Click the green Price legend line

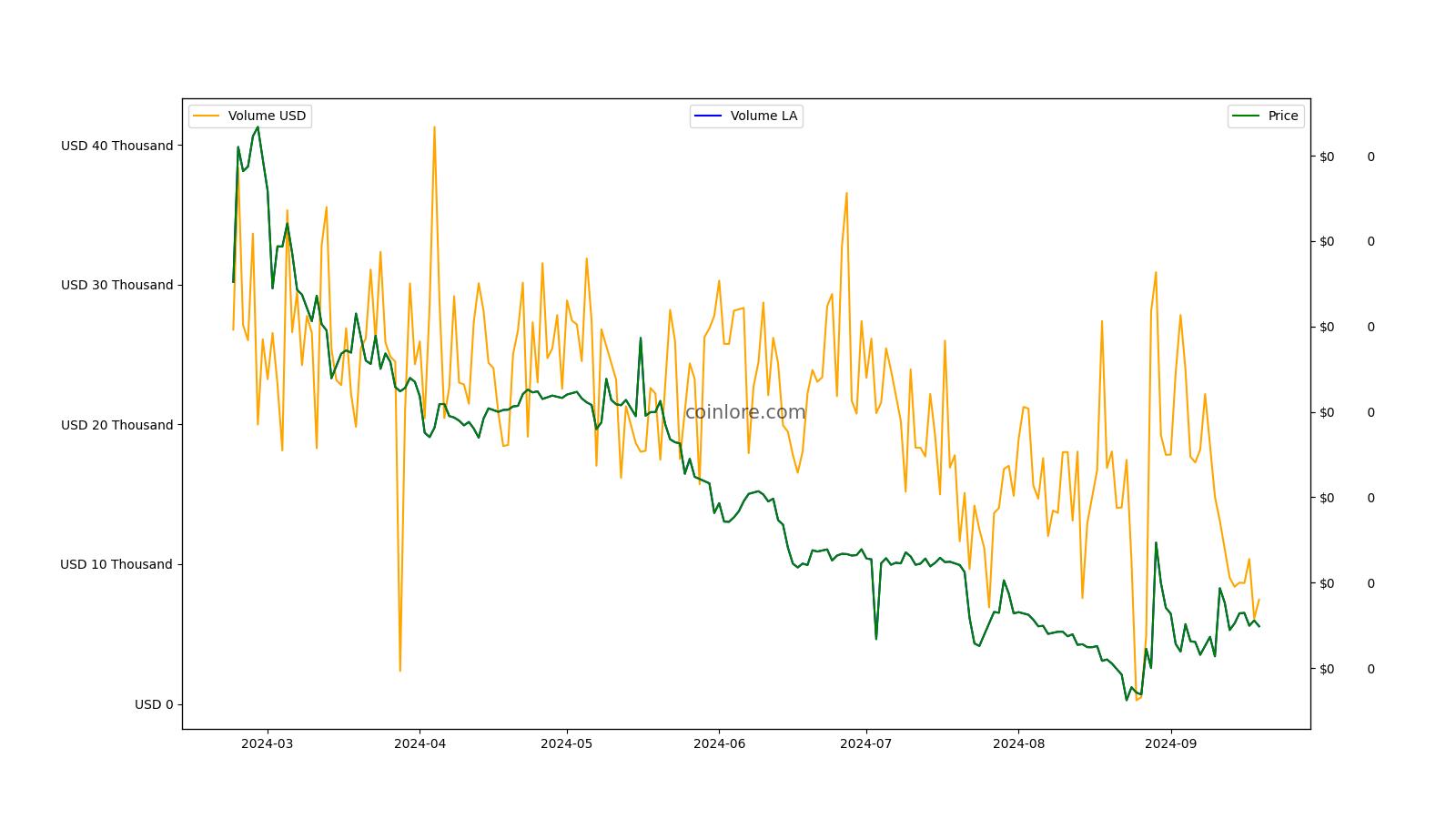coord(1246,116)
